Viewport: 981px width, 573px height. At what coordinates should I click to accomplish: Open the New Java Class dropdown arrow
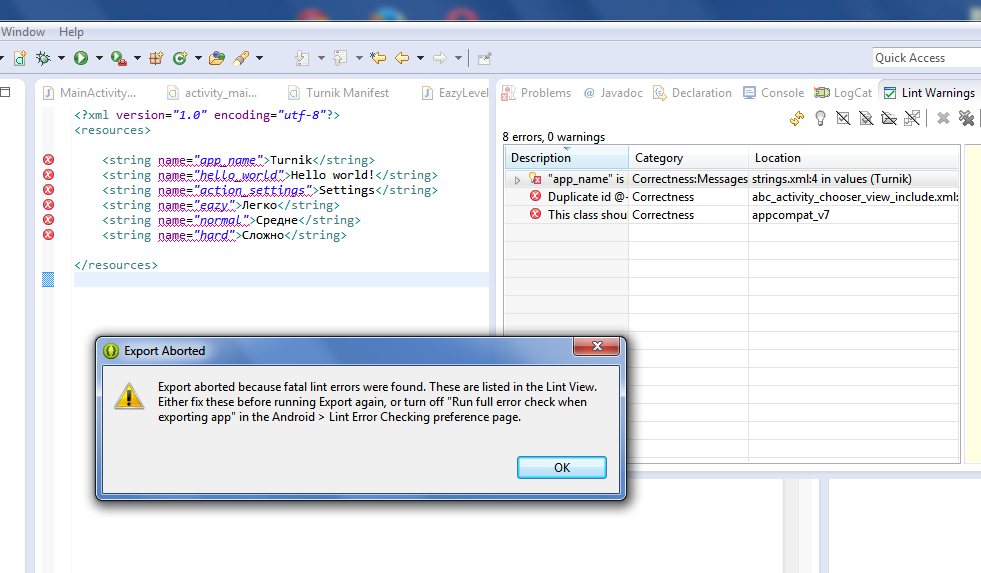coord(198,58)
